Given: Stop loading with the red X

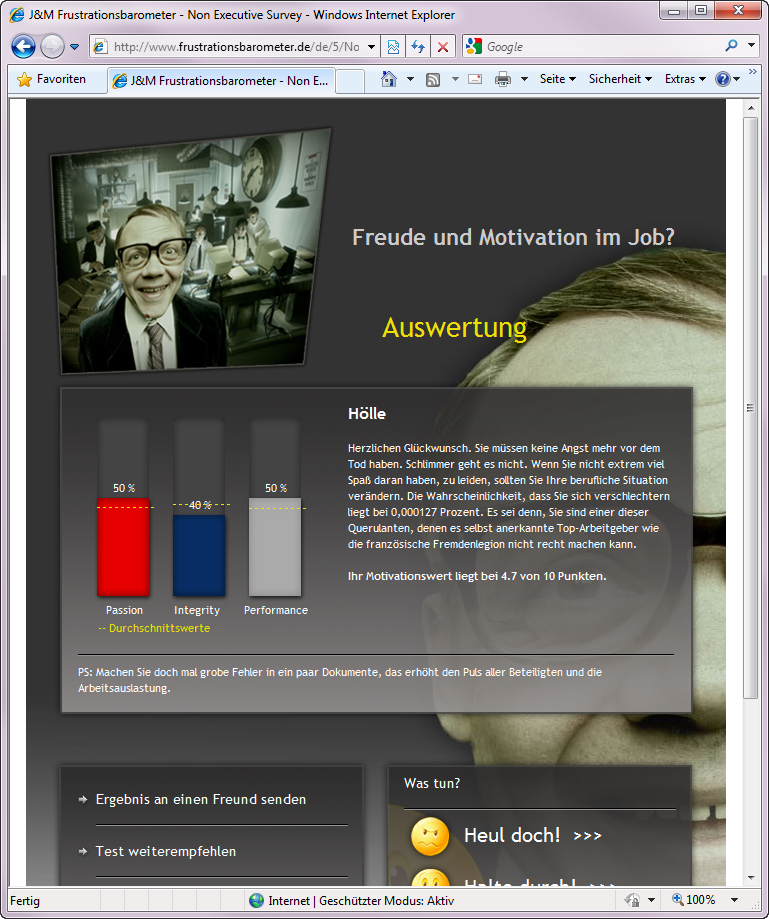Looking at the screenshot, I should 443,47.
